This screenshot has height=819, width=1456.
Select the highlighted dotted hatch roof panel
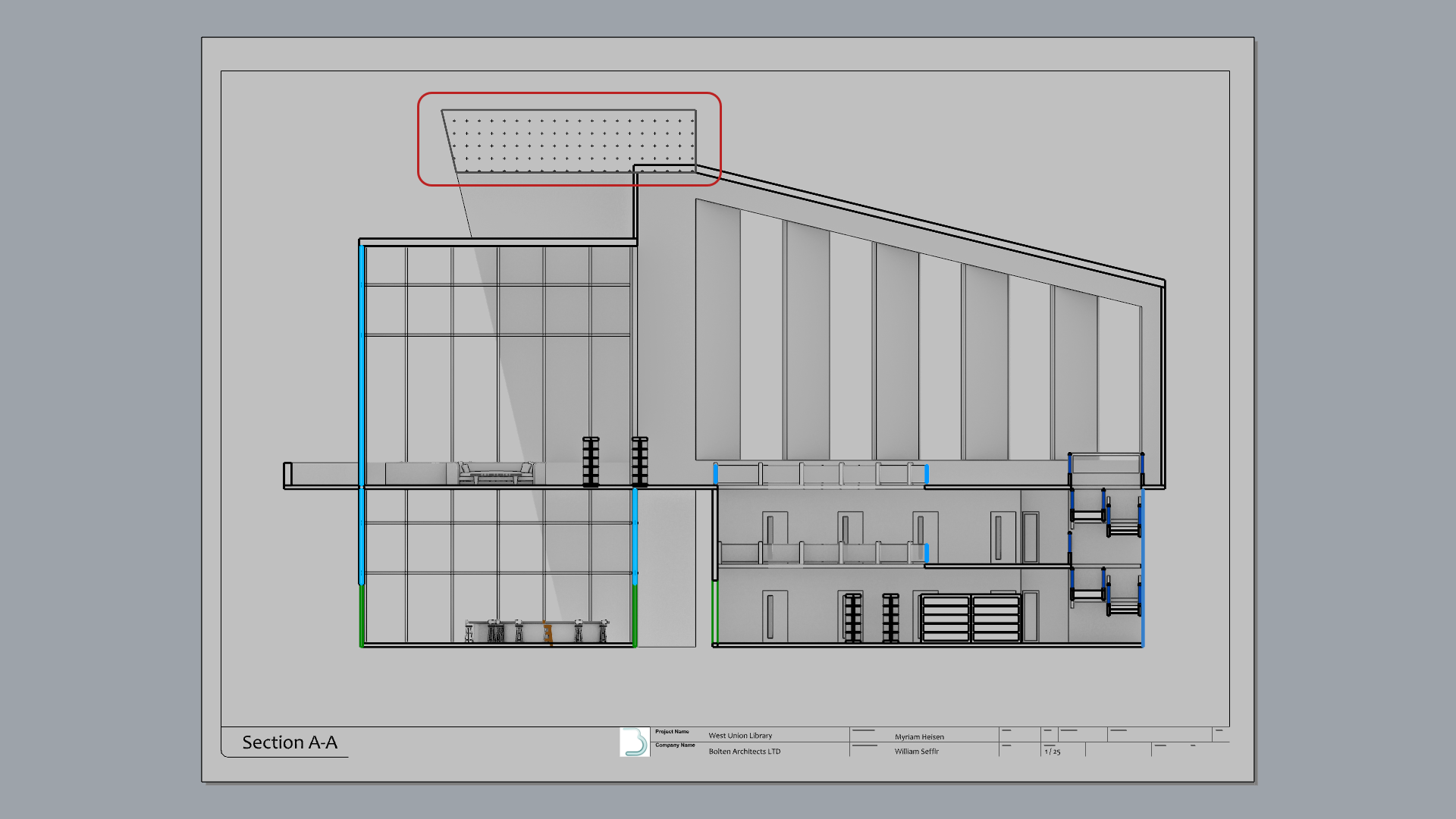[569, 140]
